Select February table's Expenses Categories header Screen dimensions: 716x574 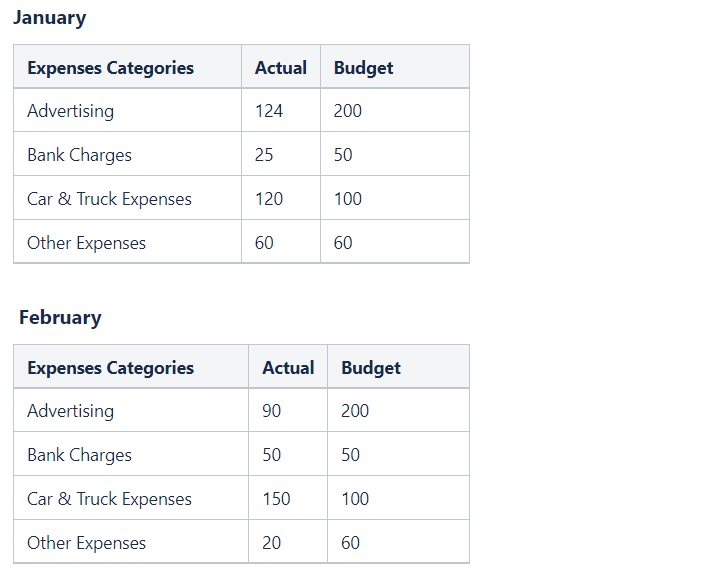click(x=110, y=368)
